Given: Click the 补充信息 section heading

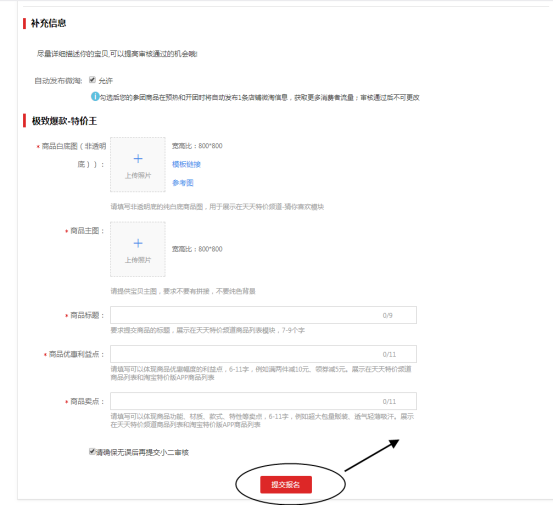Looking at the screenshot, I should (x=48, y=23).
